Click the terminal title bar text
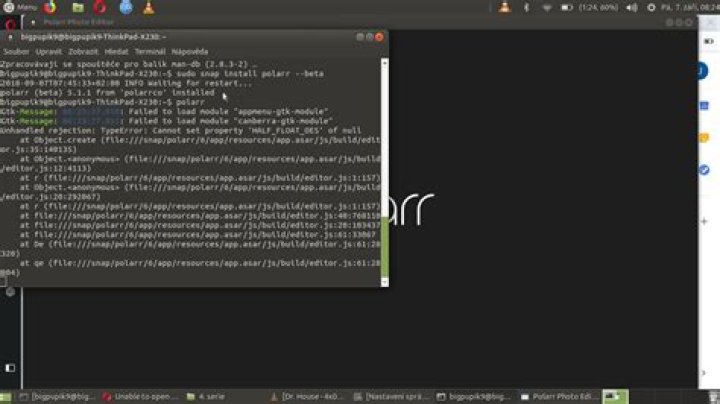The image size is (720, 404). (93, 37)
